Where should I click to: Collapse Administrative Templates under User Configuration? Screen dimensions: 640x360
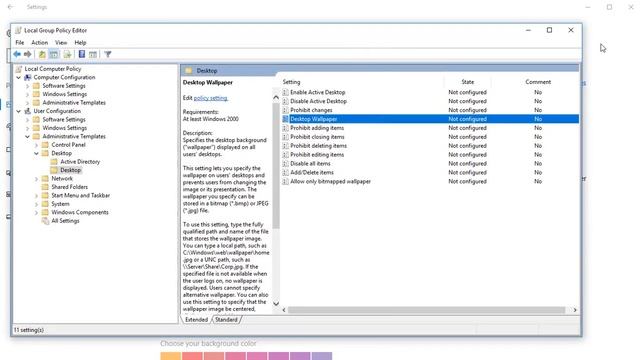(27, 137)
